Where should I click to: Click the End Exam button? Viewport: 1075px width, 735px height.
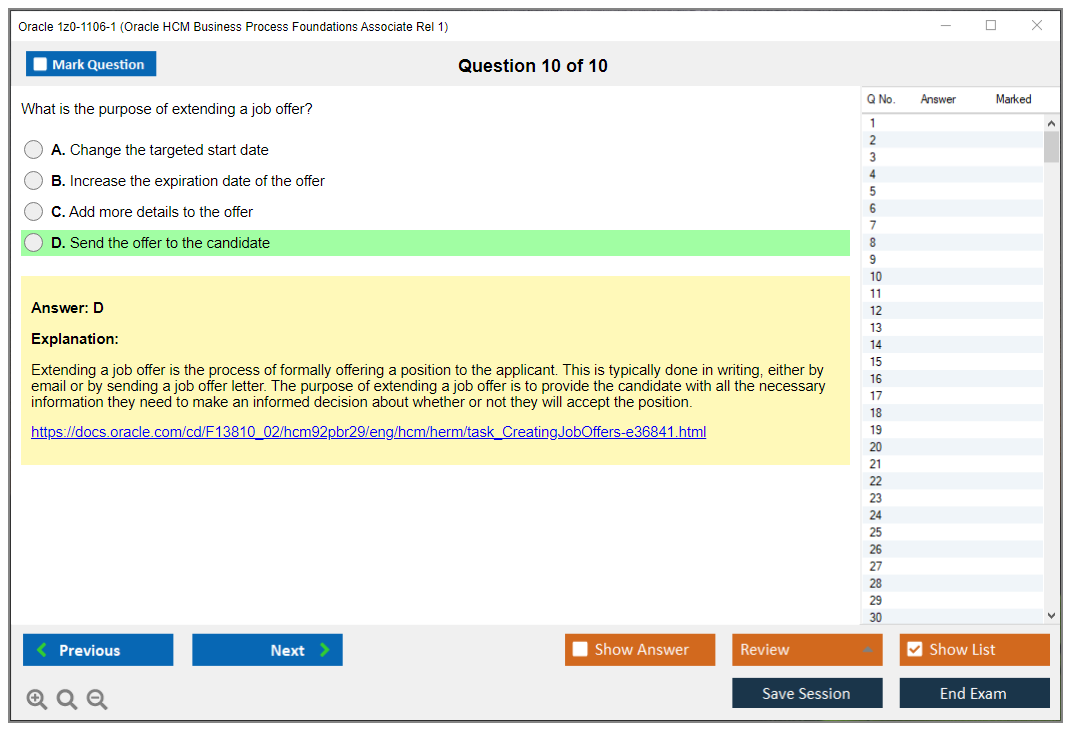click(974, 692)
